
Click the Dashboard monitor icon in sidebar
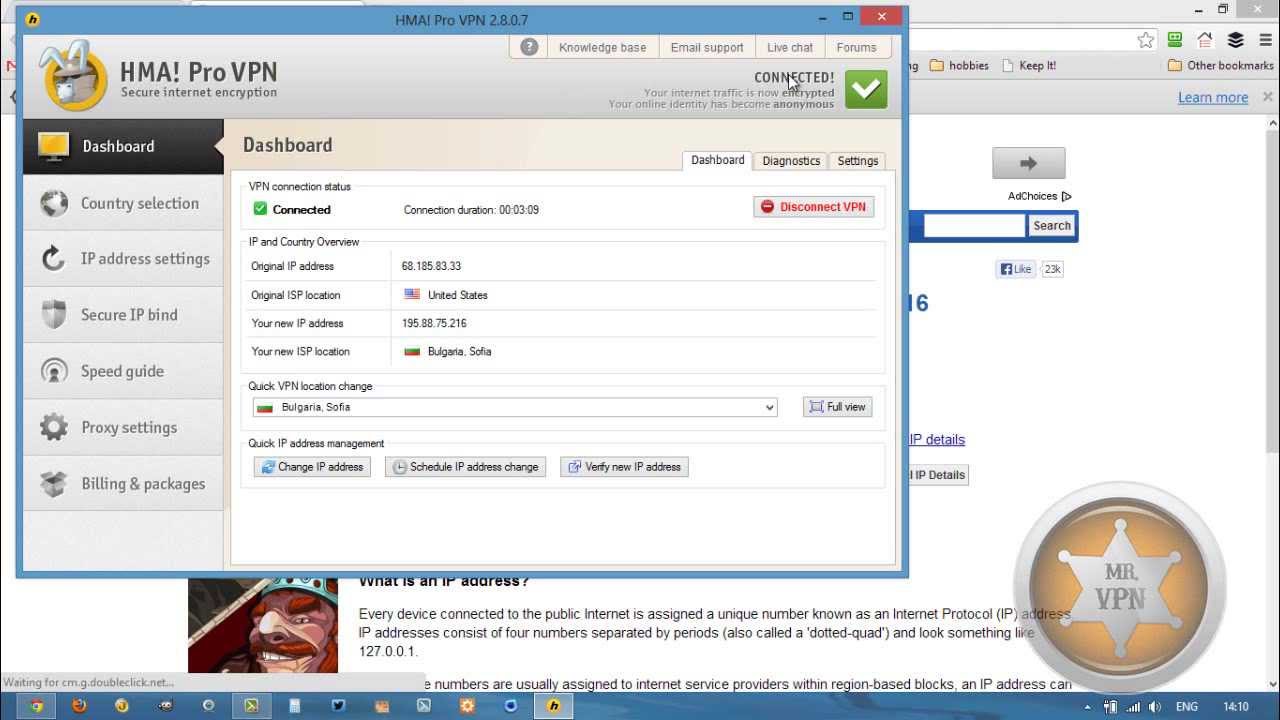pos(53,146)
